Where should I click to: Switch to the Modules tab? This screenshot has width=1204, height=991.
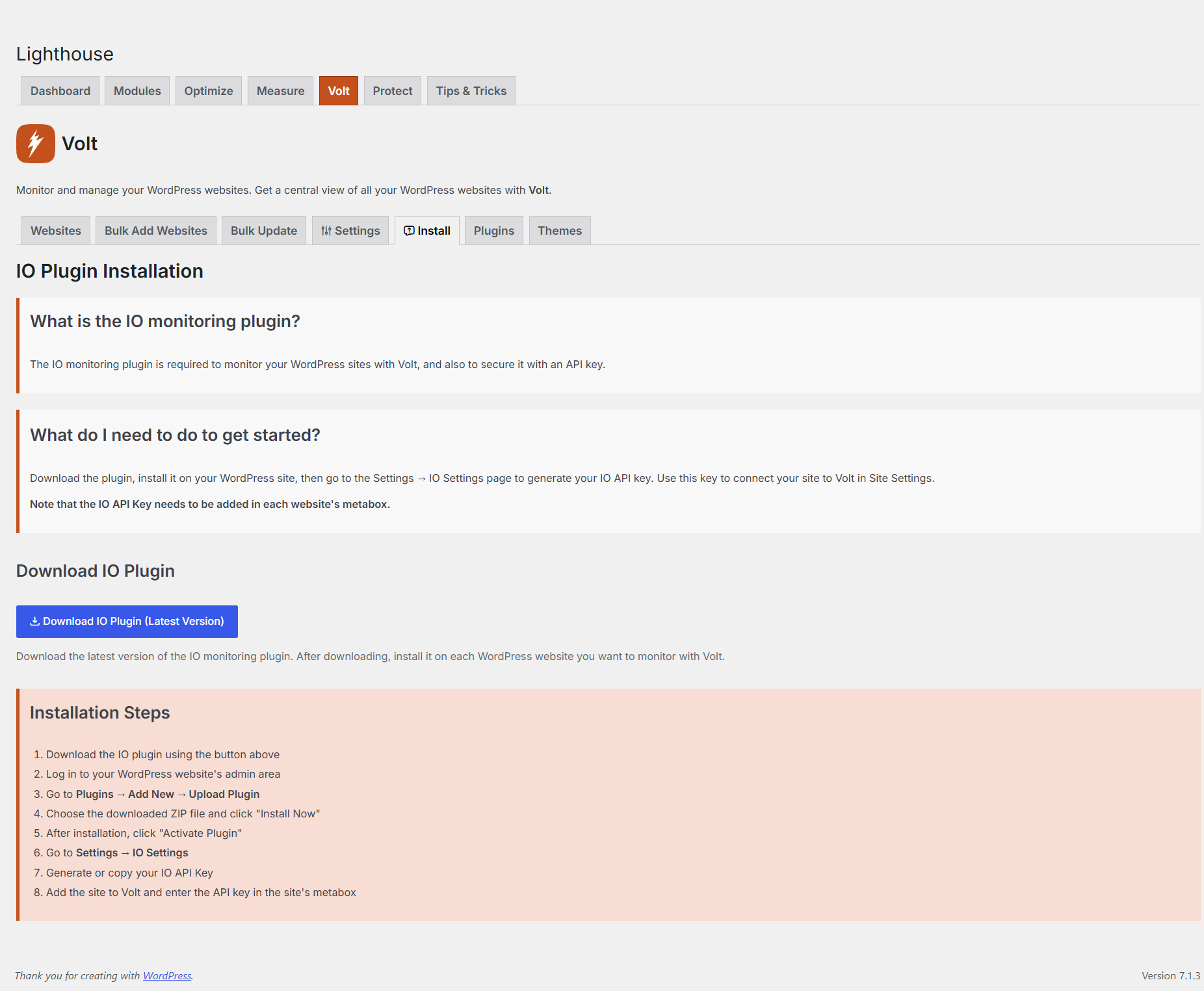pyautogui.click(x=137, y=91)
